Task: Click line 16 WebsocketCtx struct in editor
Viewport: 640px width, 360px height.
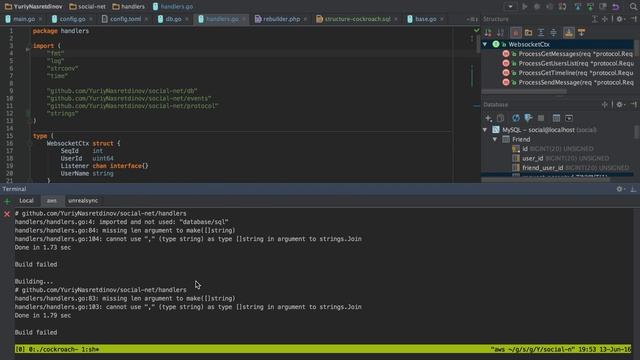Action: pos(84,144)
